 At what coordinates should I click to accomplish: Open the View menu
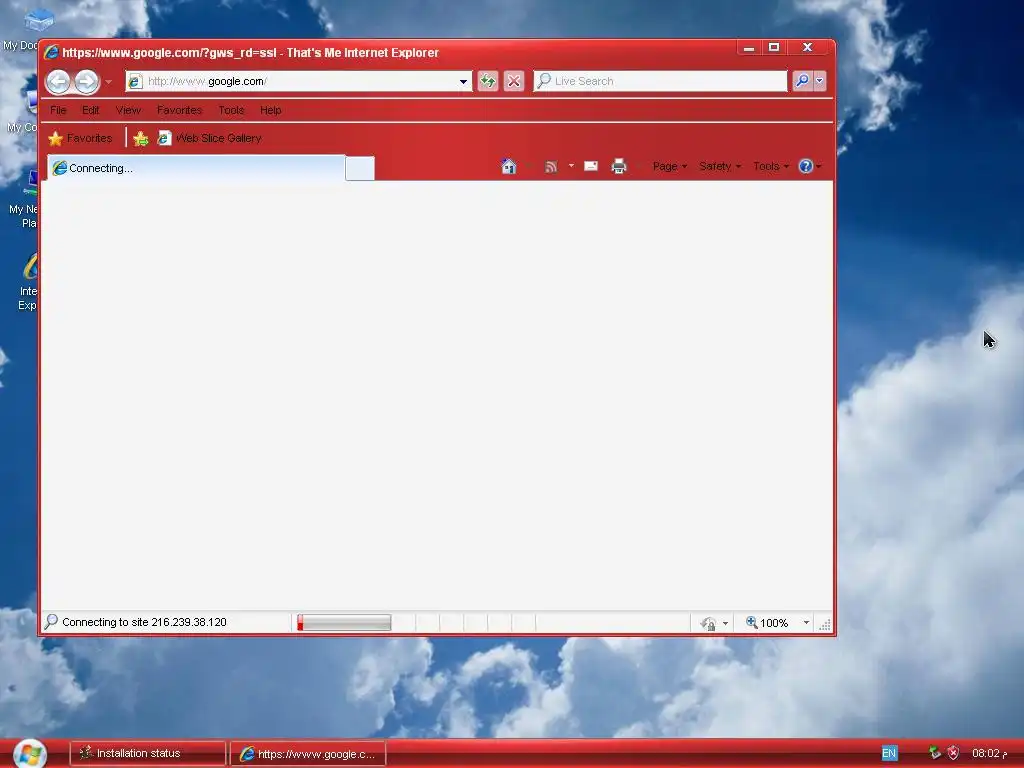(x=128, y=110)
